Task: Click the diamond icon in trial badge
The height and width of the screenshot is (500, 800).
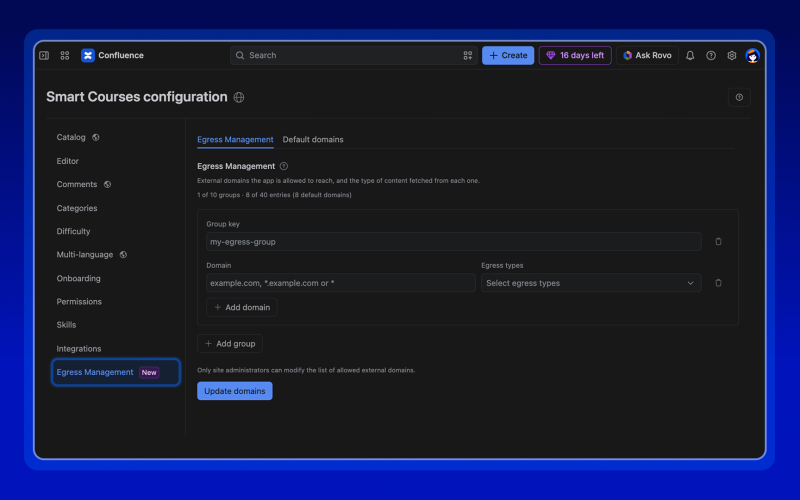Action: click(x=551, y=55)
